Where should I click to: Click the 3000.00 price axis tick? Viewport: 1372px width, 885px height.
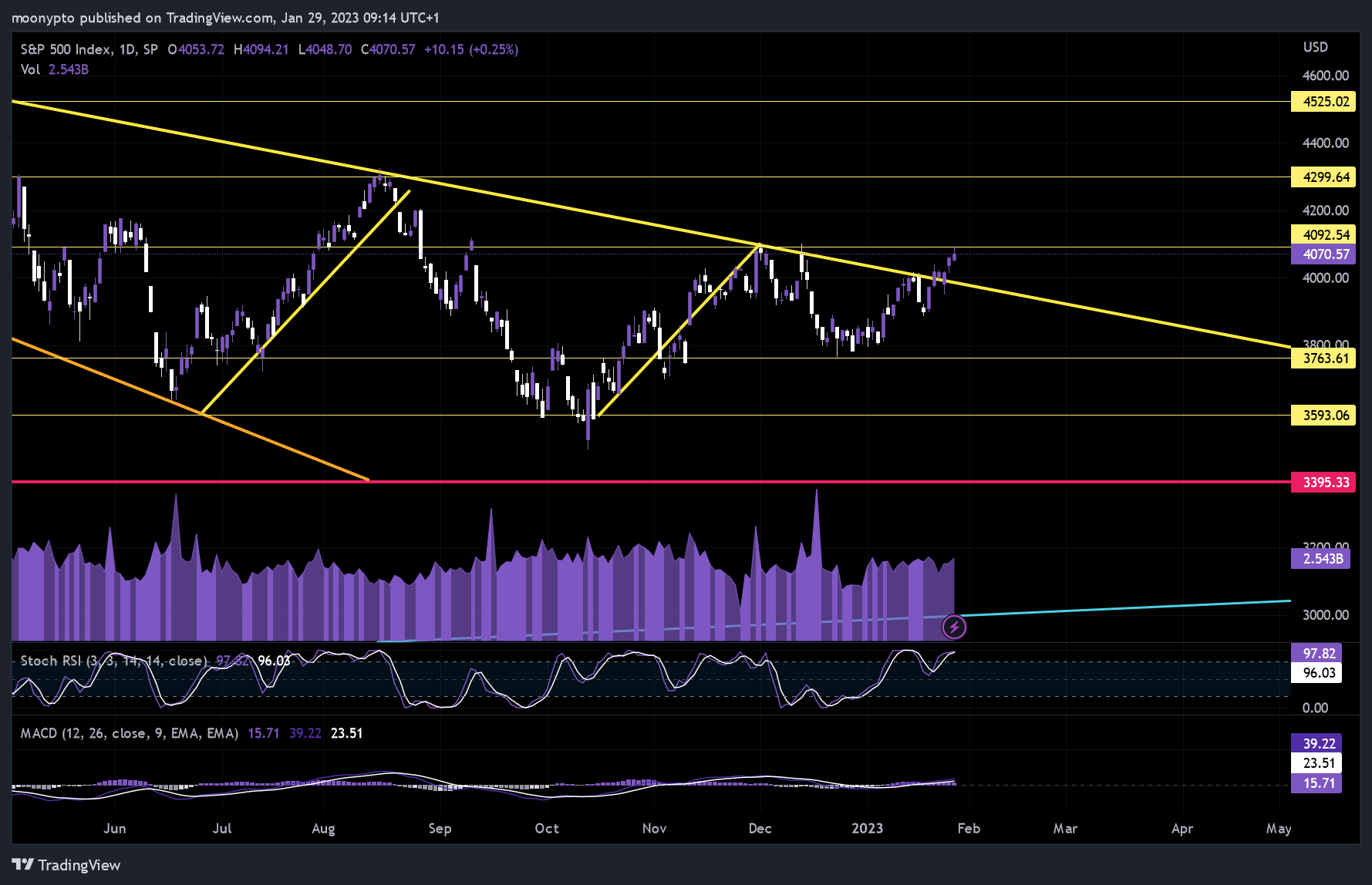click(x=1326, y=614)
